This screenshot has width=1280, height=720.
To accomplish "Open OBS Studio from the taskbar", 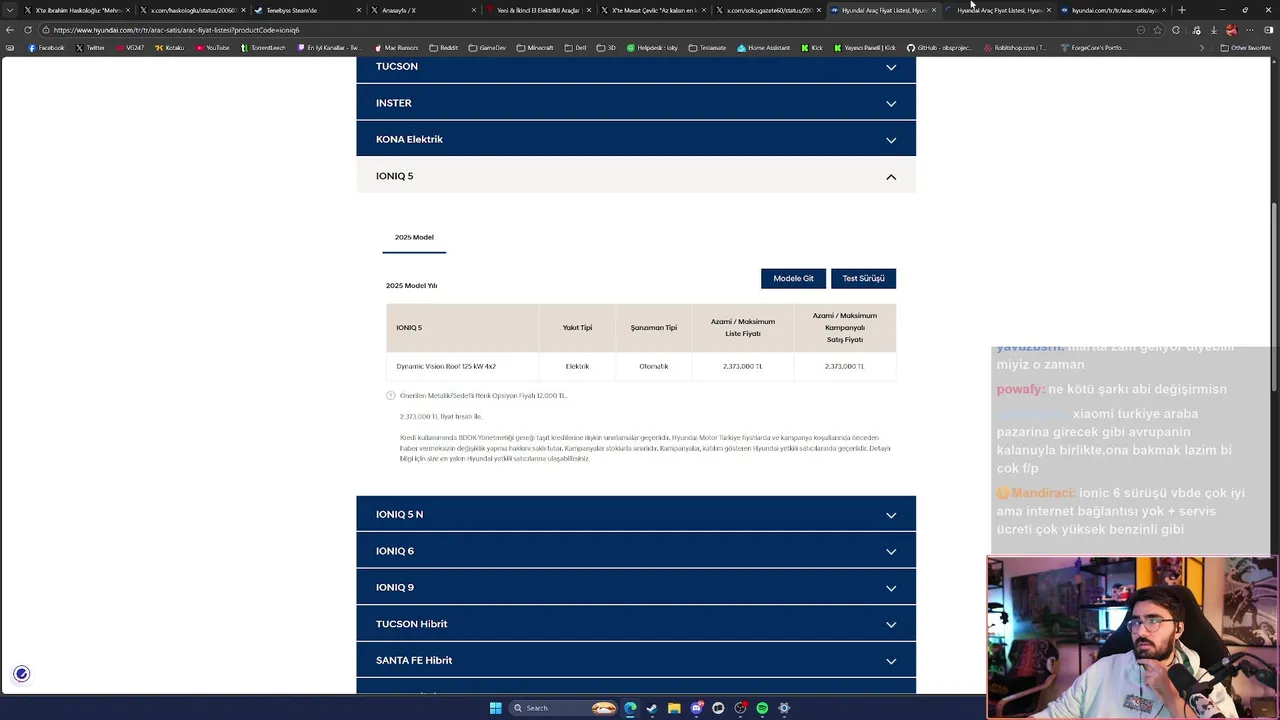I will click(740, 708).
